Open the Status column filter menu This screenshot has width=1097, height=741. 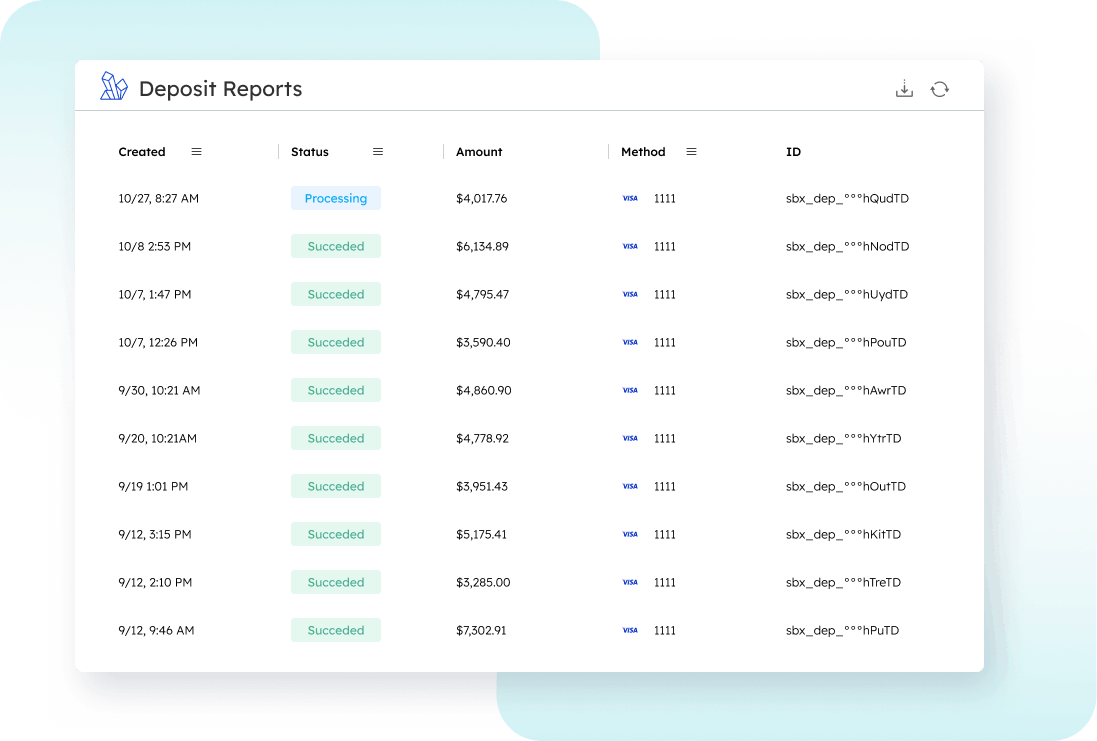pyautogui.click(x=378, y=152)
